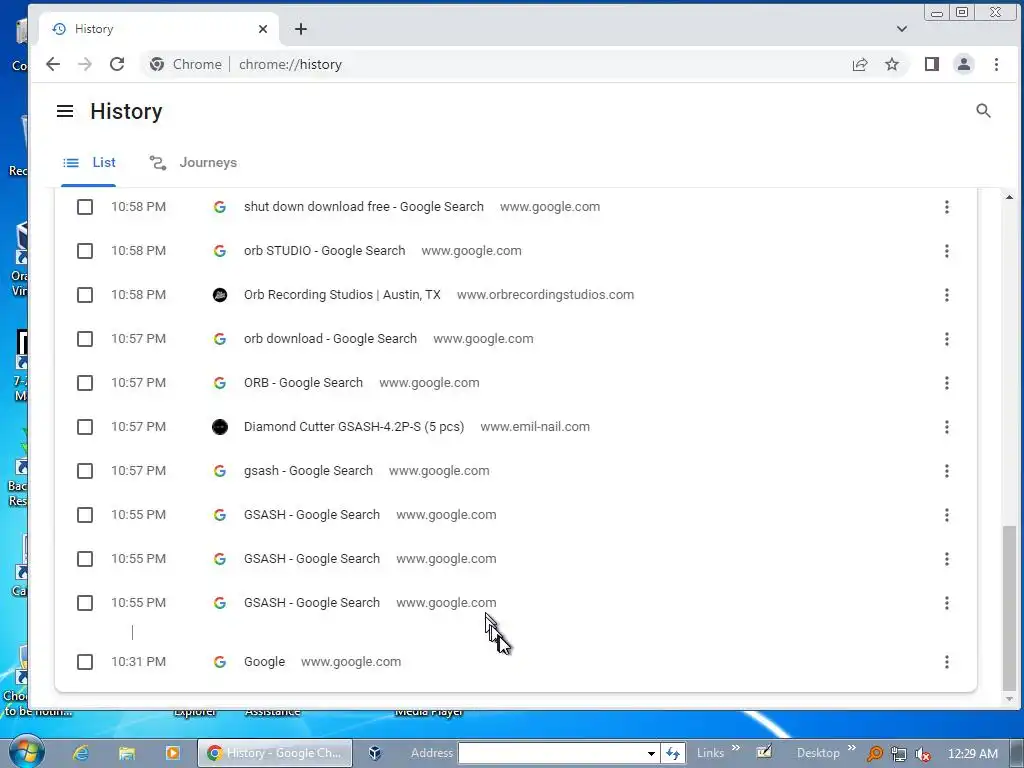Viewport: 1024px width, 768px height.
Task: Click the VirtualBox cube taskbar icon
Action: coord(375,753)
